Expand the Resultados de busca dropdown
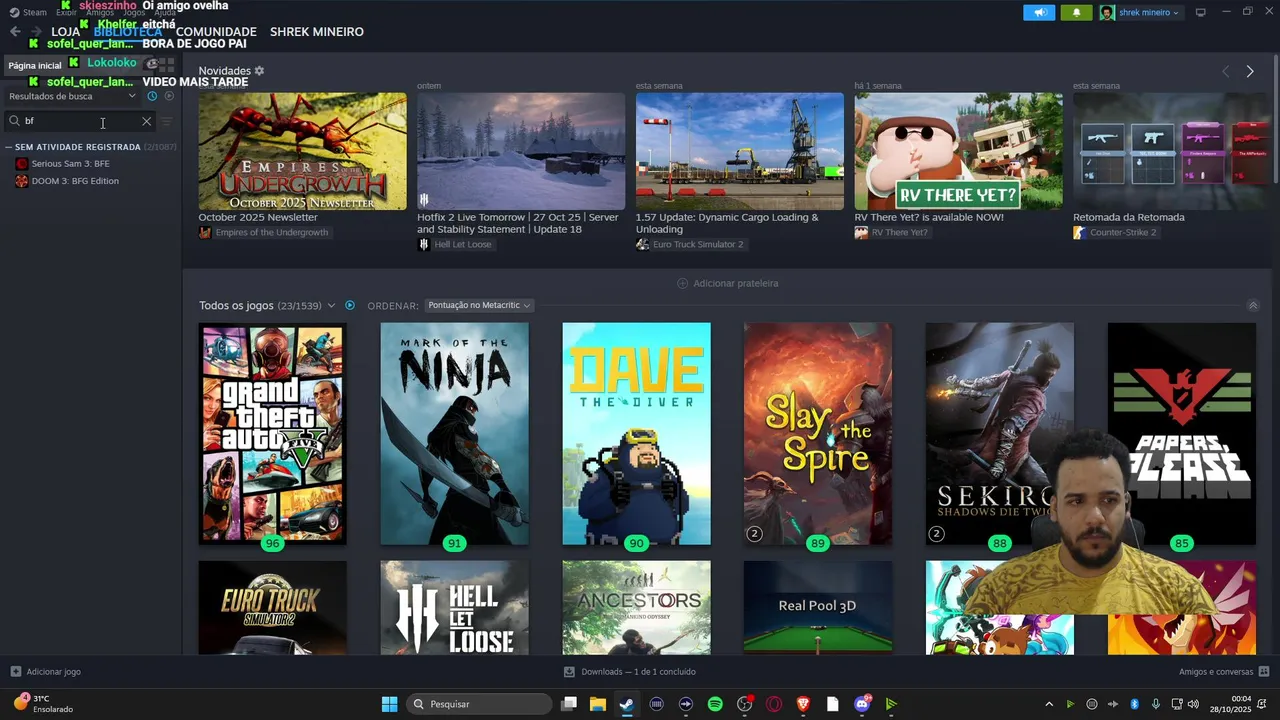This screenshot has height=720, width=1280. [x=72, y=96]
